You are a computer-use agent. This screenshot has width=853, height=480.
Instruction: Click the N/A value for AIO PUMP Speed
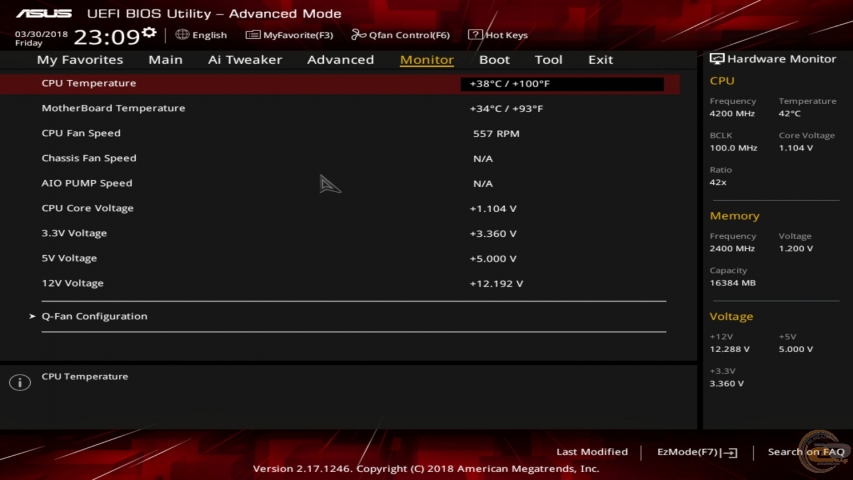[x=483, y=184]
